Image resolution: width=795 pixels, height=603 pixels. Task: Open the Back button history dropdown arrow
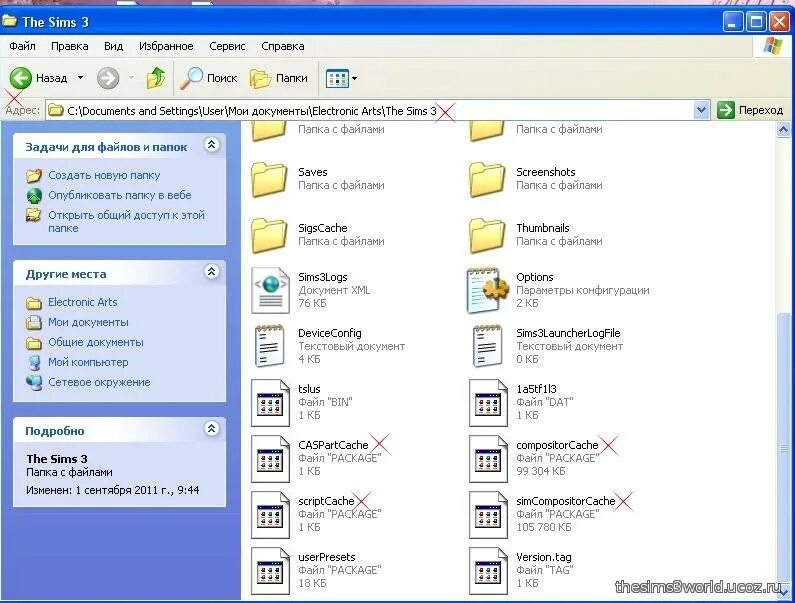80,78
